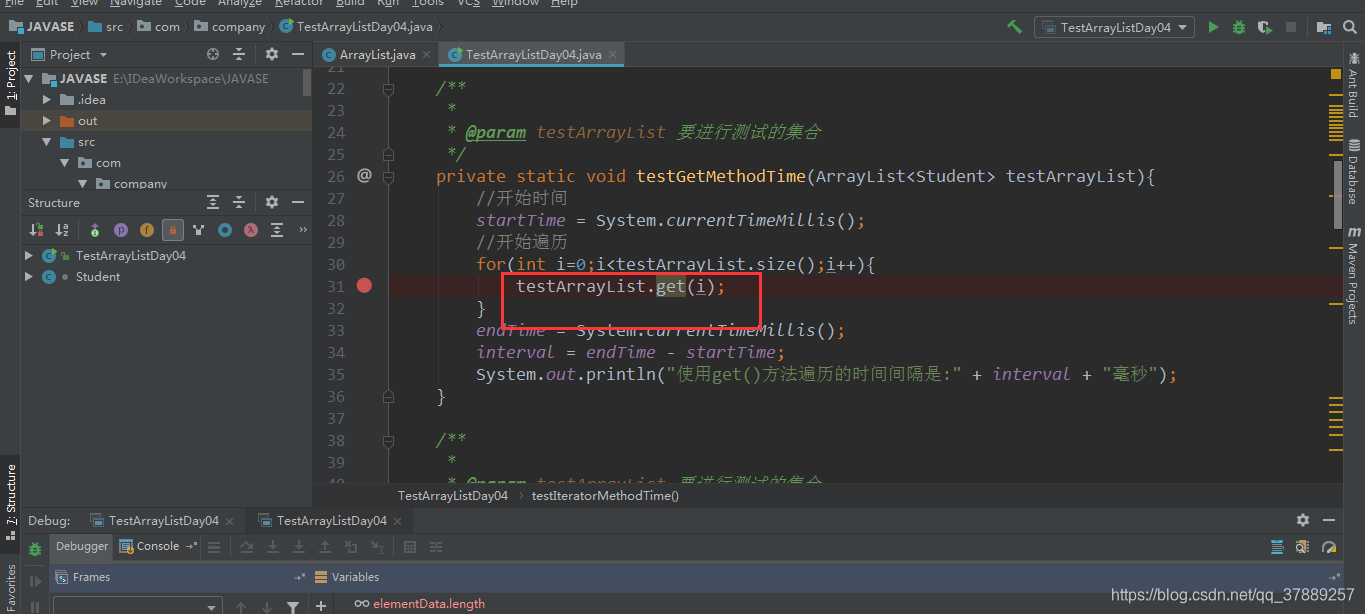This screenshot has width=1365, height=614.
Task: Open the Frames thread selector dropdown
Action: (x=137, y=606)
